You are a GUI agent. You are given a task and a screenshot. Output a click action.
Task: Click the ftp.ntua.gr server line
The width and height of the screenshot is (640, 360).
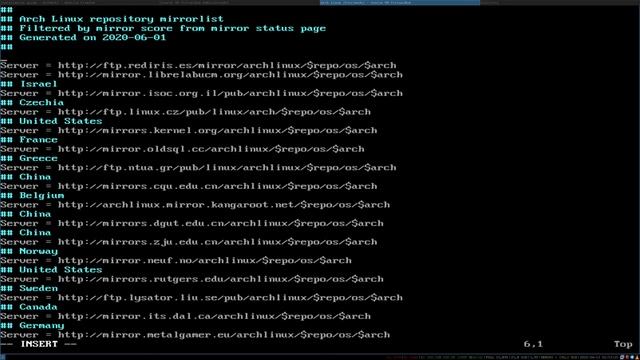pos(198,168)
